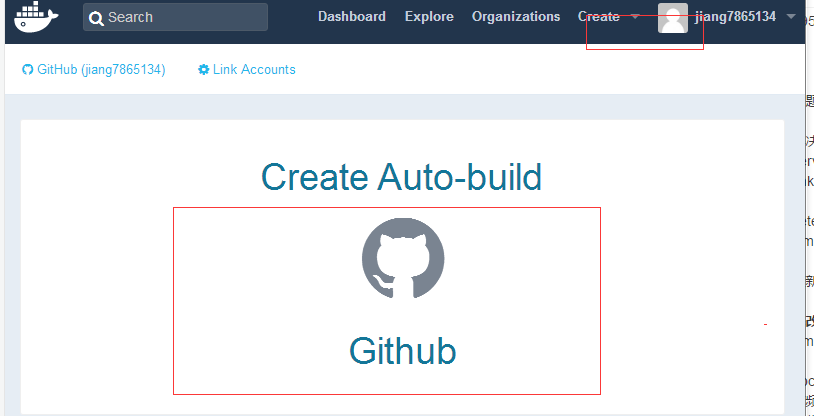The height and width of the screenshot is (416, 814).
Task: Go to the Explore page
Action: (x=429, y=17)
